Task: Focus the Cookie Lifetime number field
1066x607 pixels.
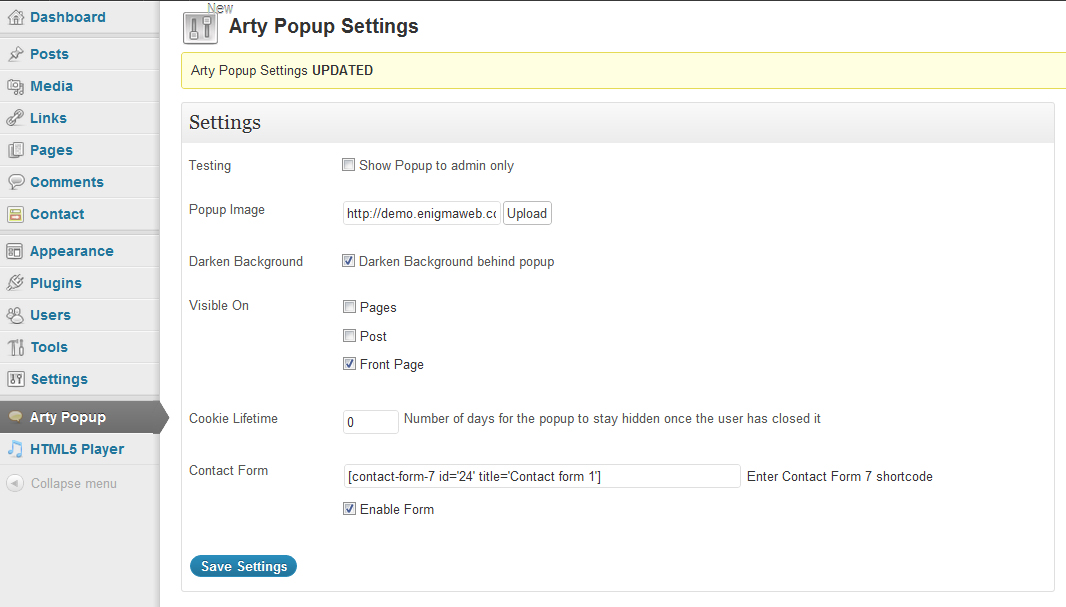Action: point(371,421)
